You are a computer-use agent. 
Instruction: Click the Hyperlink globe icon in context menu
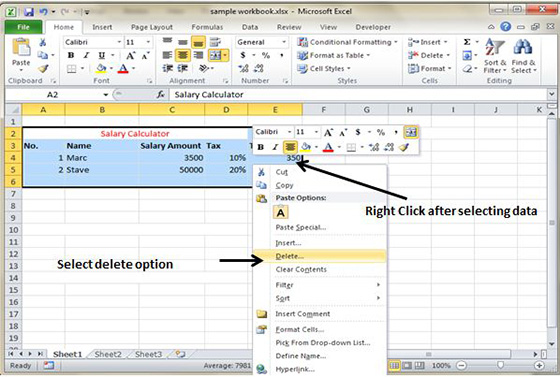coord(261,369)
